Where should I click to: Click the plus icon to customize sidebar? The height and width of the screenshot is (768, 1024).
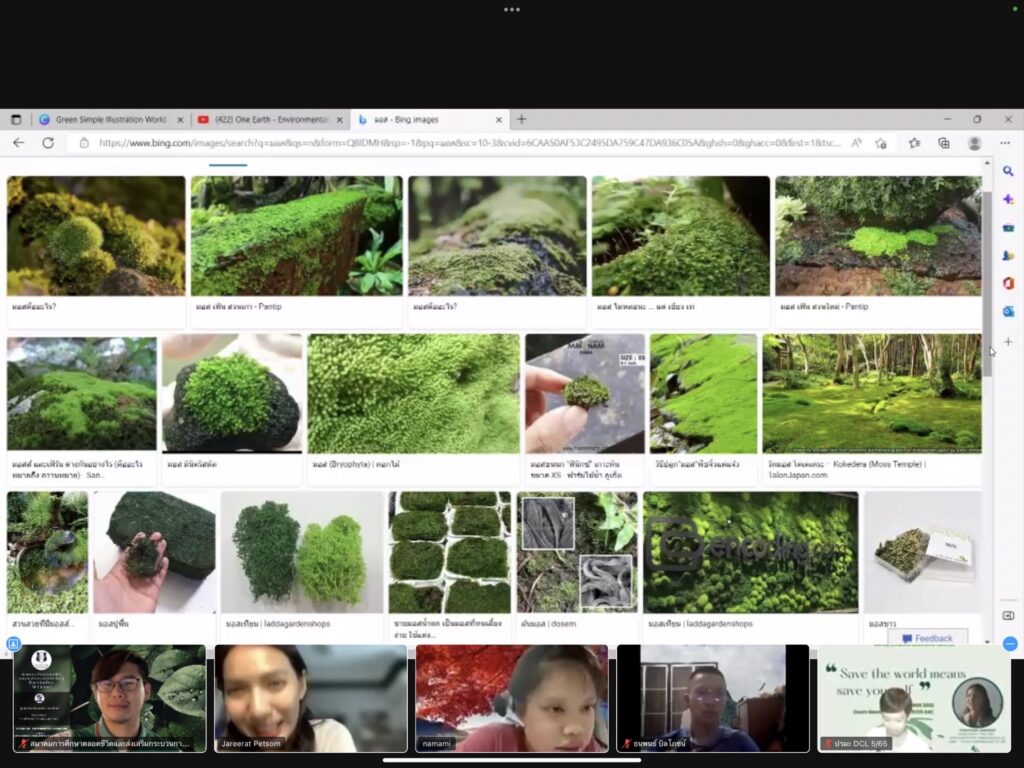pos(1008,342)
